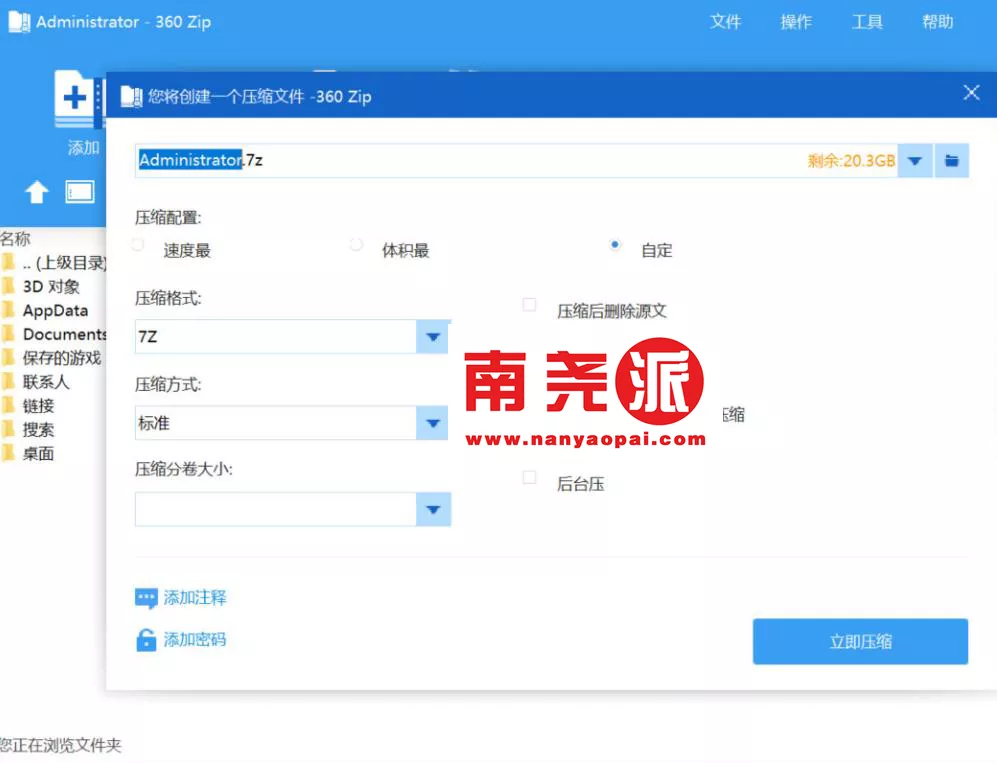Image resolution: width=997 pixels, height=763 pixels.
Task: Select the 保存的游戏 row name
Action: click(62, 358)
